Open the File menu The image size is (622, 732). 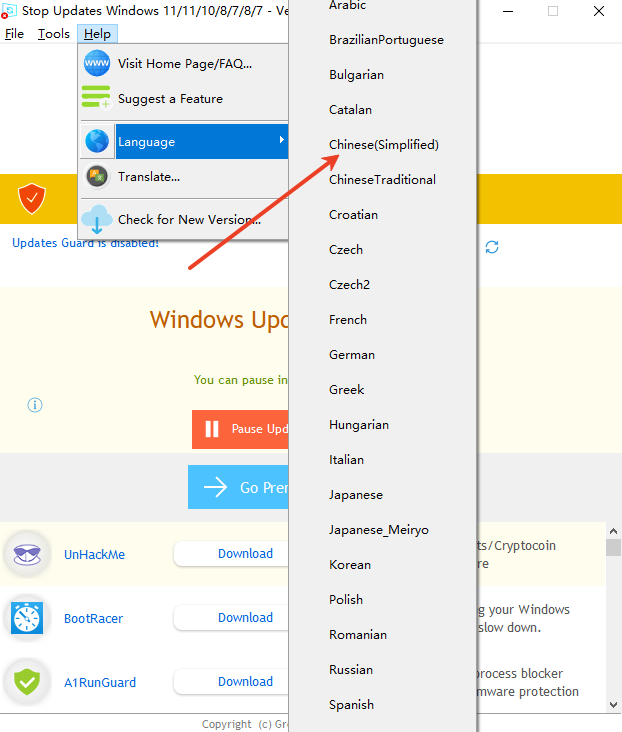14,34
